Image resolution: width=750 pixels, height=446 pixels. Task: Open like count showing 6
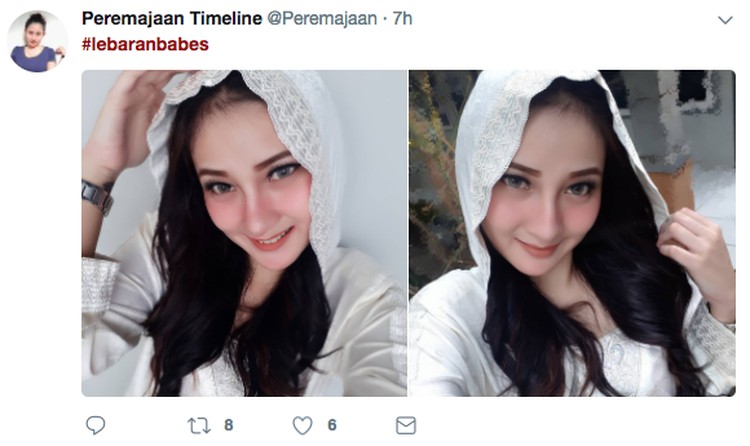pos(332,425)
